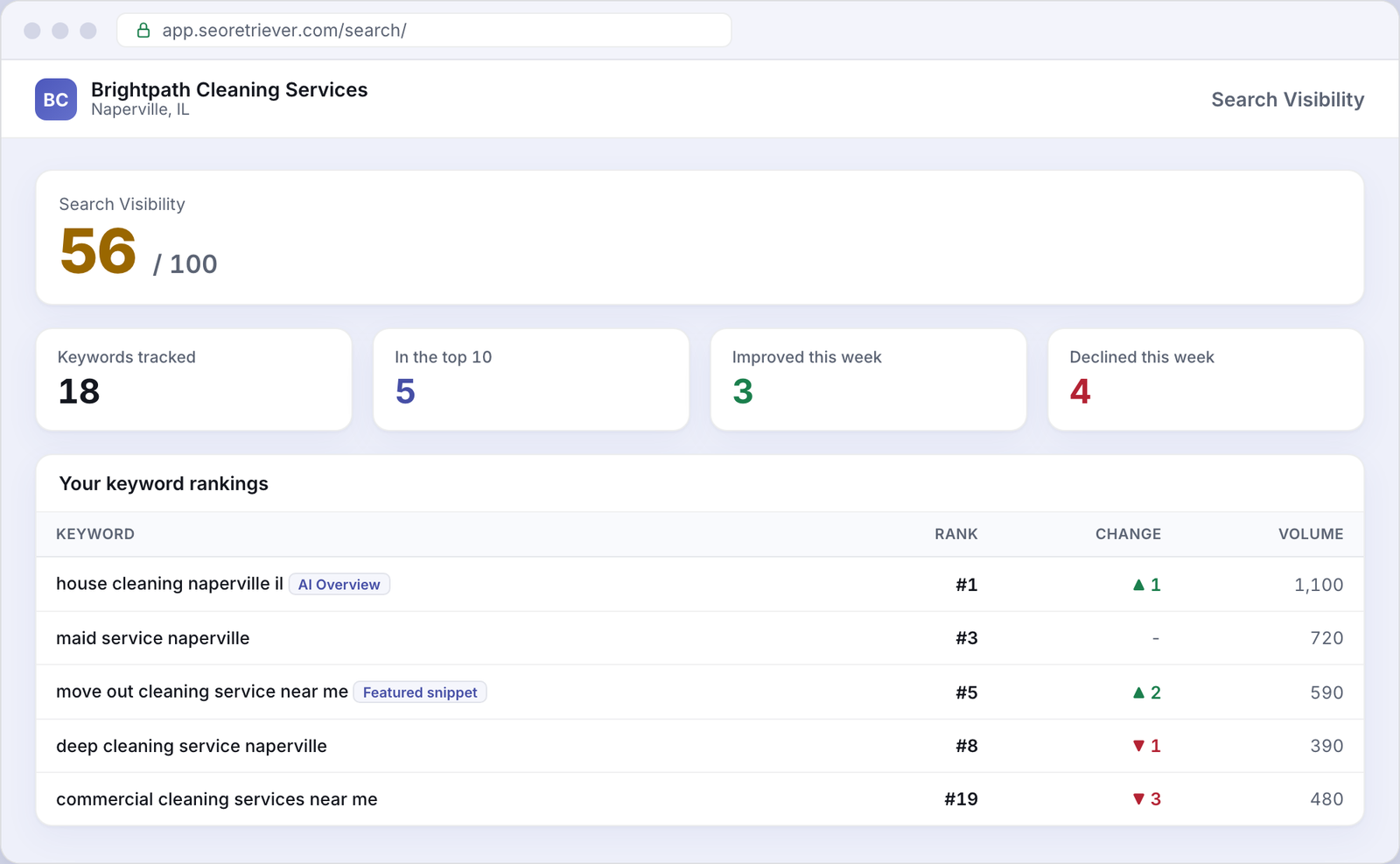Click the volume value 1,100
The image size is (1400, 864).
pyautogui.click(x=1319, y=585)
